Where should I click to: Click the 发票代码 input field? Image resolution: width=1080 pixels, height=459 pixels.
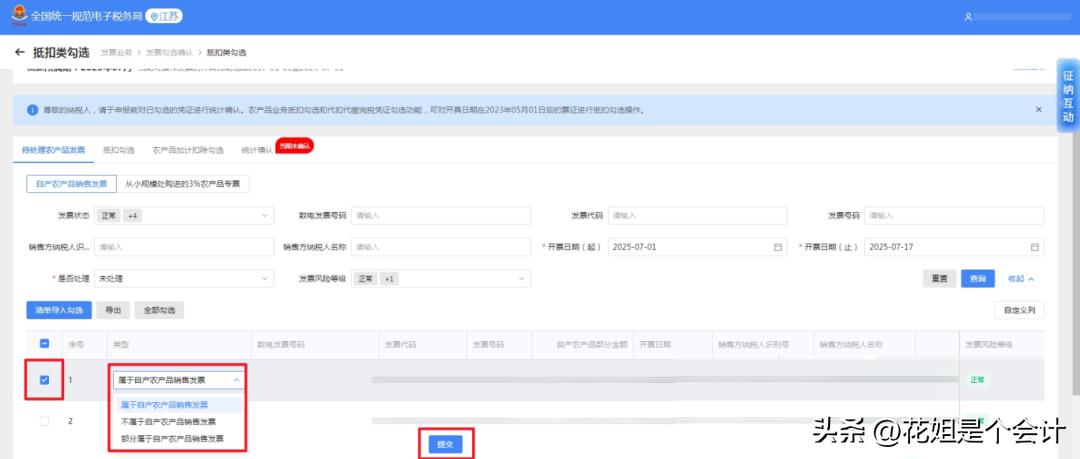pyautogui.click(x=698, y=216)
